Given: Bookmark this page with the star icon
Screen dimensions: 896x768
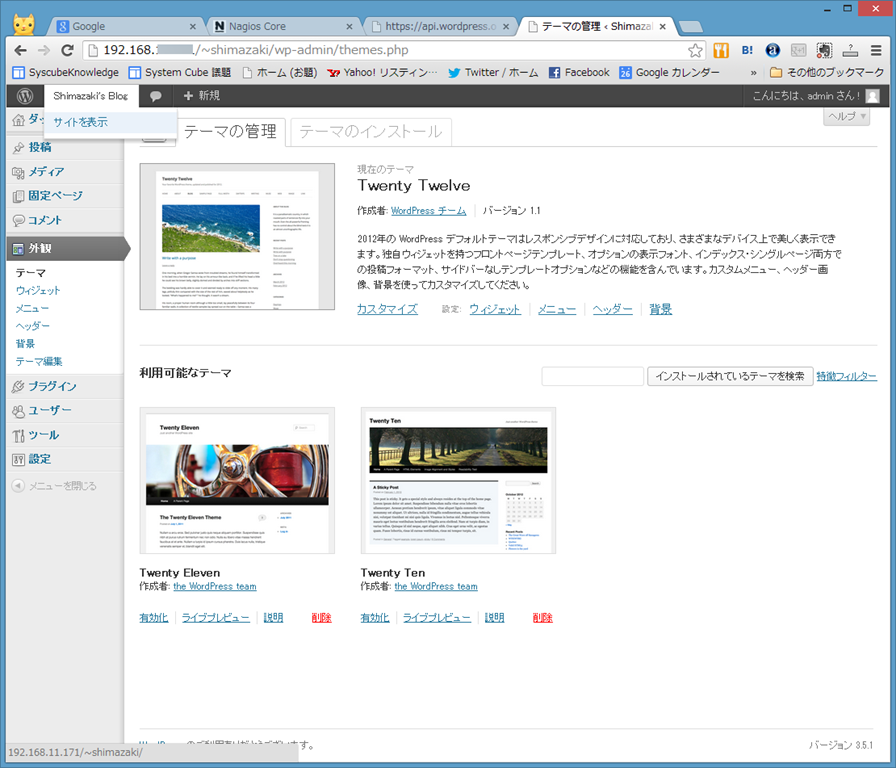Looking at the screenshot, I should click(x=695, y=50).
